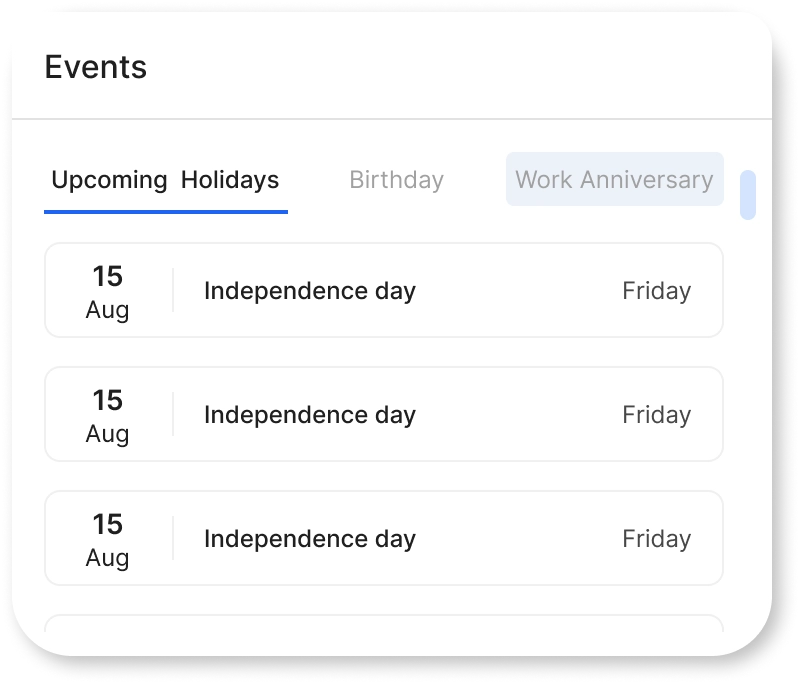Select the Upcoming Holidays tab
This screenshot has width=800, height=684.
click(x=165, y=180)
